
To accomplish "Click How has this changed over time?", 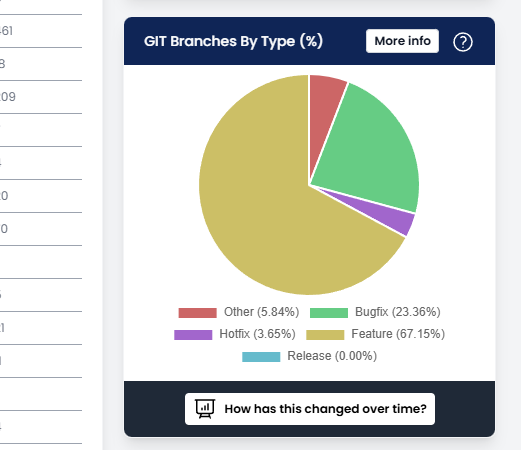I will (310, 409).
